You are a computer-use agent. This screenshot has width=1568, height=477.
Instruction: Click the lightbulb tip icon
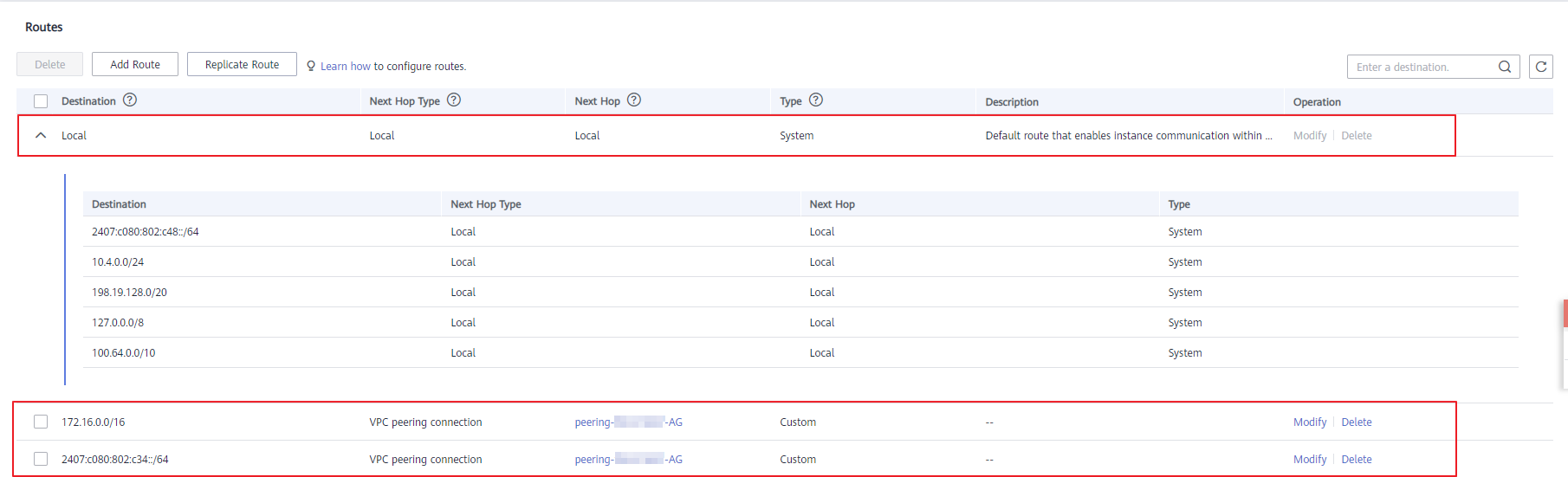pyautogui.click(x=311, y=66)
